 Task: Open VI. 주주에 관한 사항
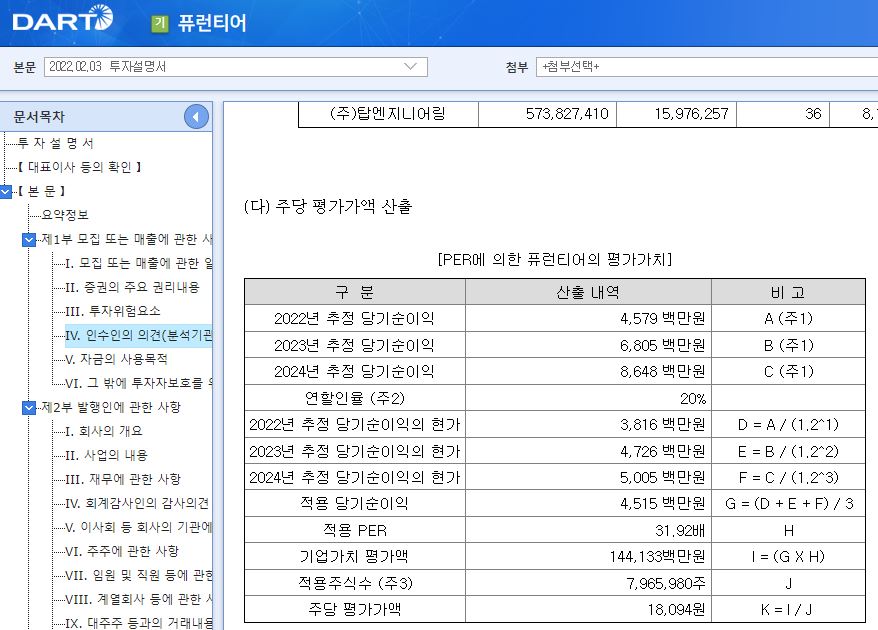click(122, 551)
